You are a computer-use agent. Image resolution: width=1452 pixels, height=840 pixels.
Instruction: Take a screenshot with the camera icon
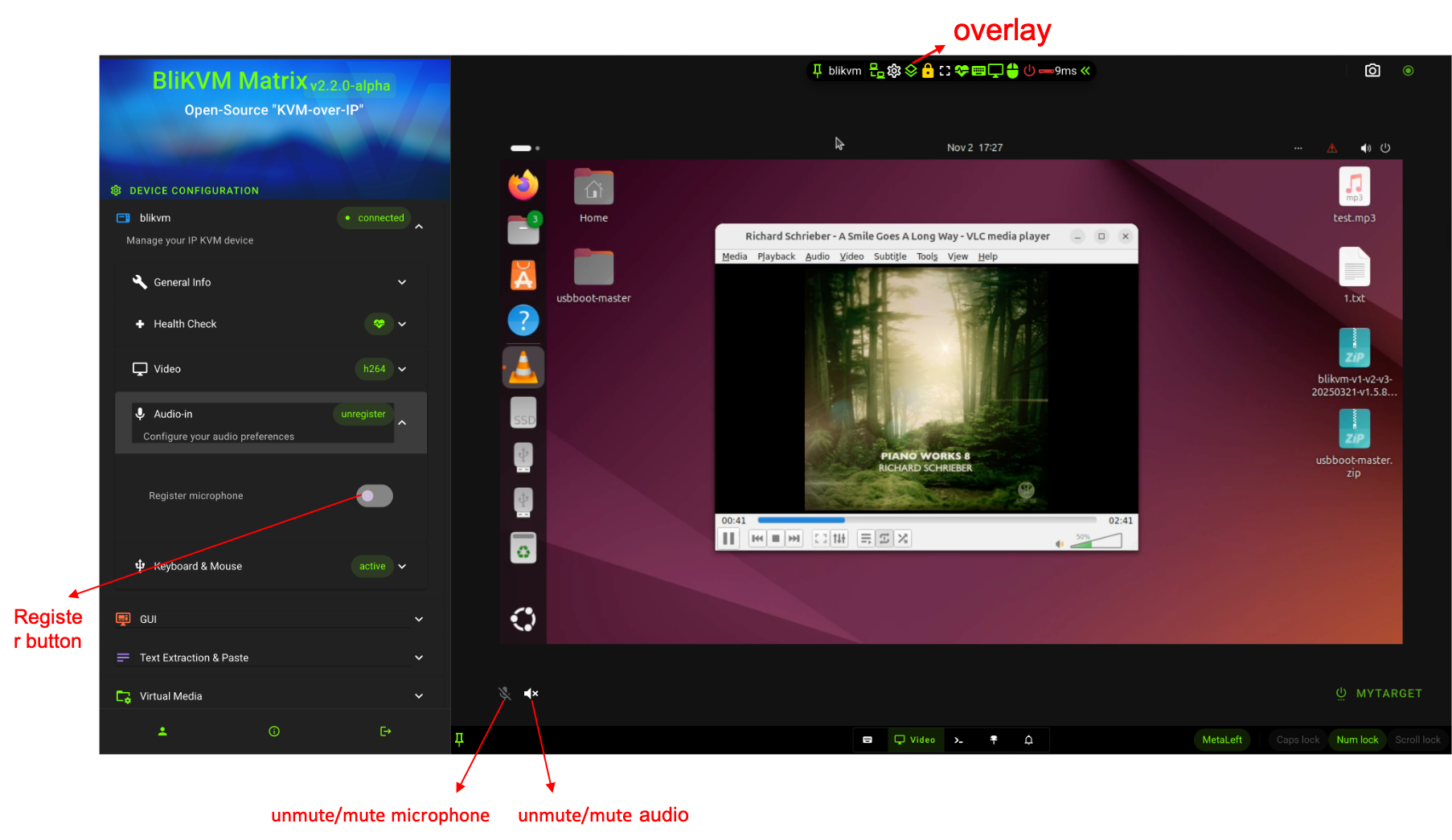coord(1372,71)
